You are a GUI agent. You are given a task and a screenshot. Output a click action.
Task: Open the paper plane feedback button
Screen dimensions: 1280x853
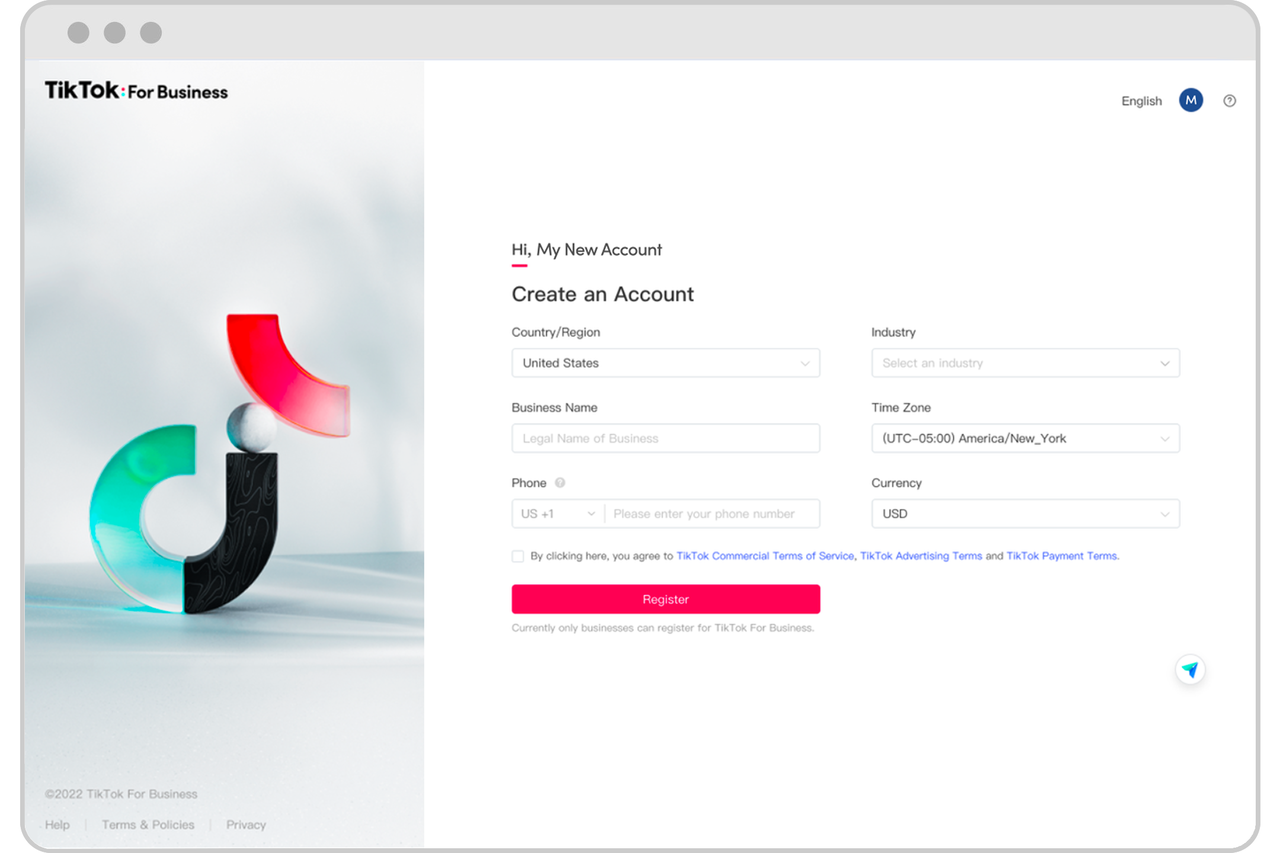click(x=1189, y=670)
